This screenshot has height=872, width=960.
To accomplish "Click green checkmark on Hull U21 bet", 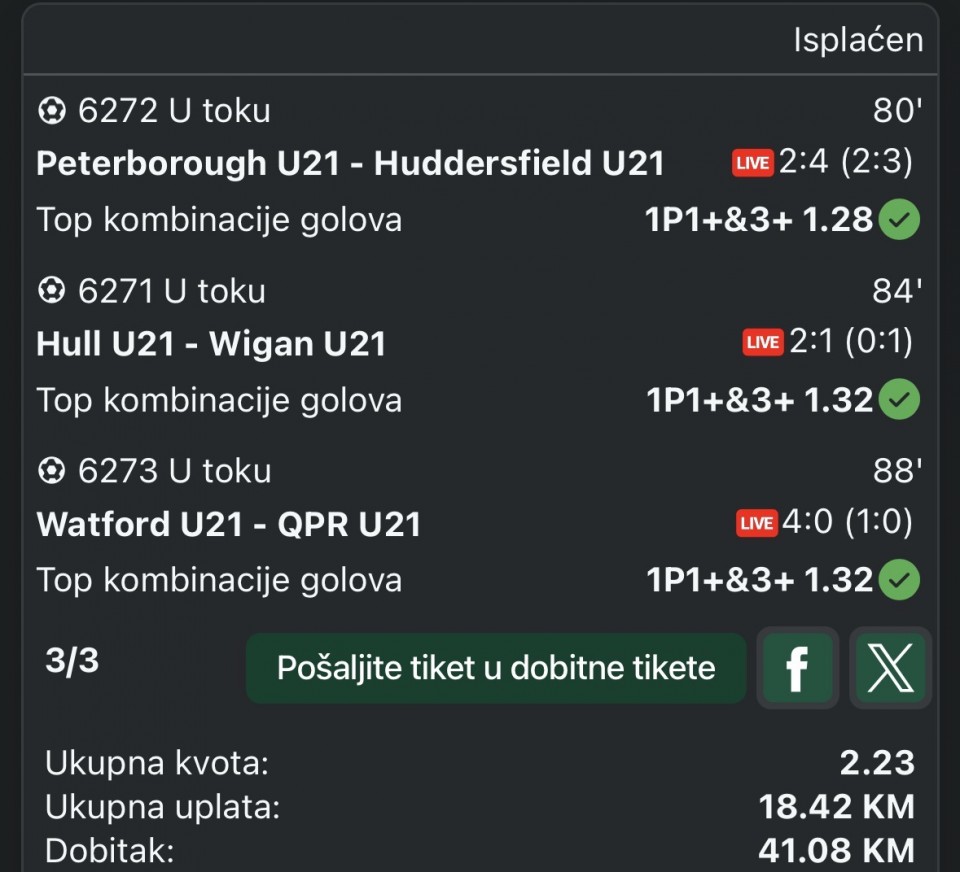I will pyautogui.click(x=899, y=400).
